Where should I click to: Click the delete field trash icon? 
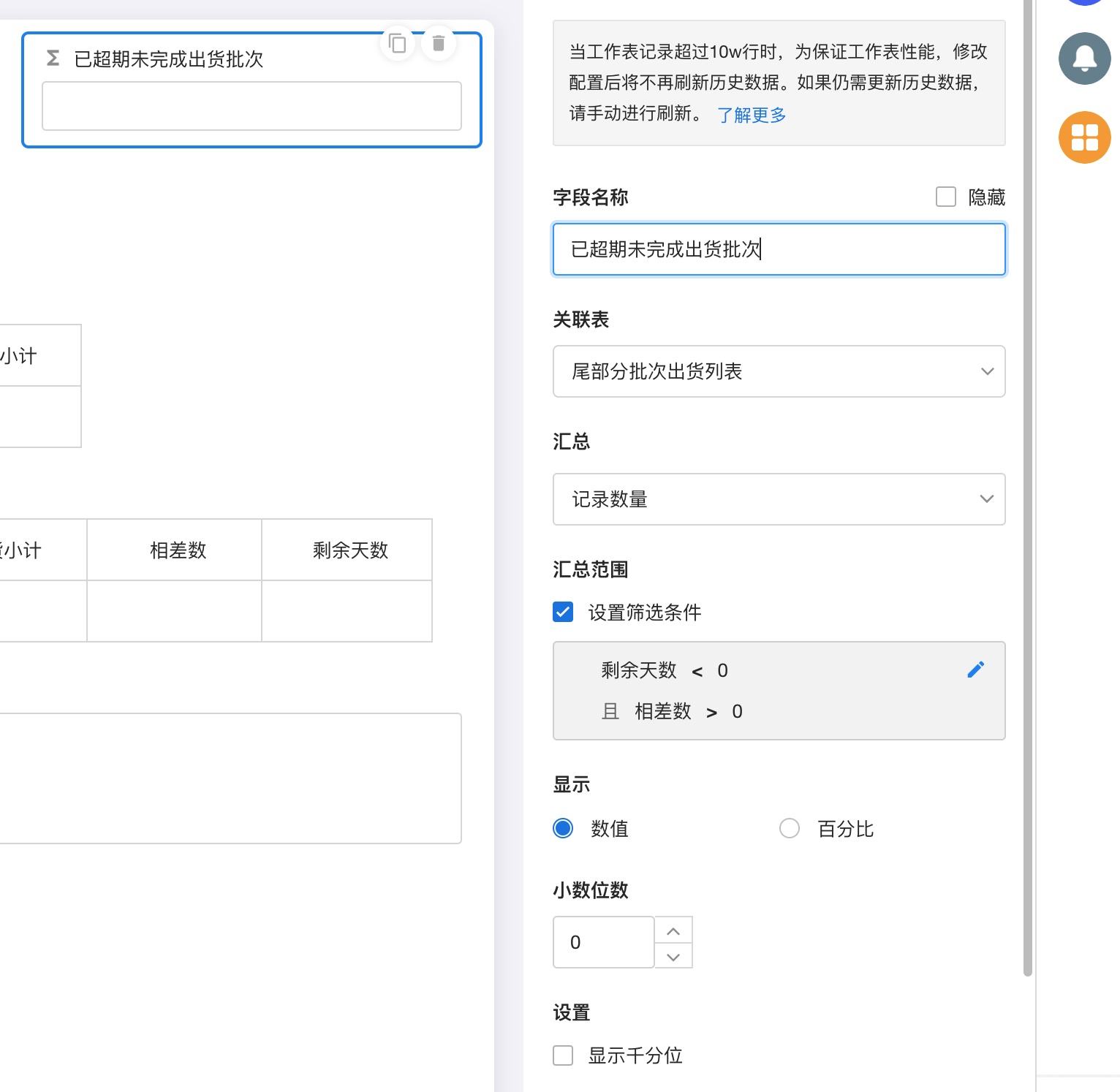(439, 44)
